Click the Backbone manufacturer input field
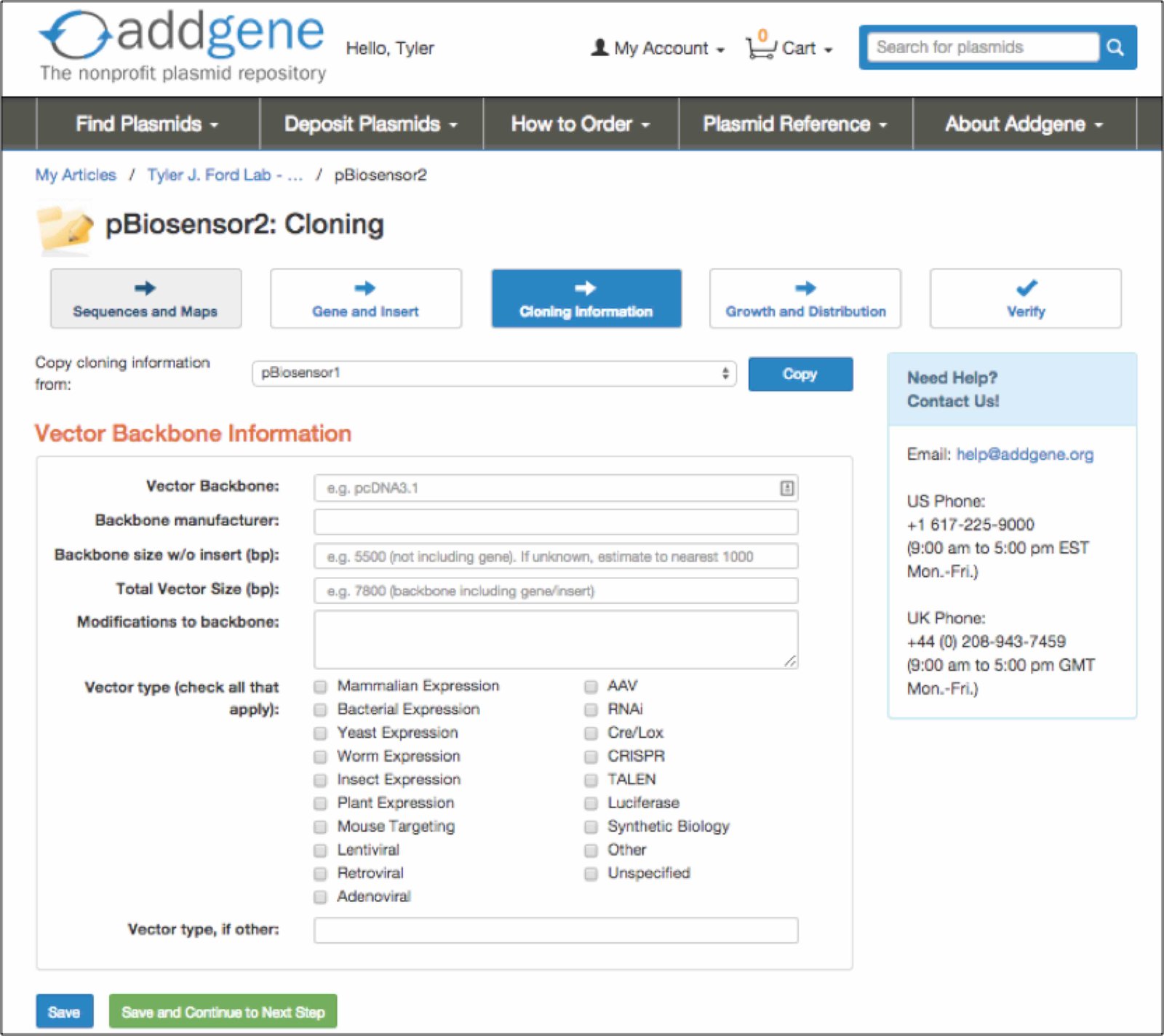The width and height of the screenshot is (1164, 1036). [x=555, y=522]
